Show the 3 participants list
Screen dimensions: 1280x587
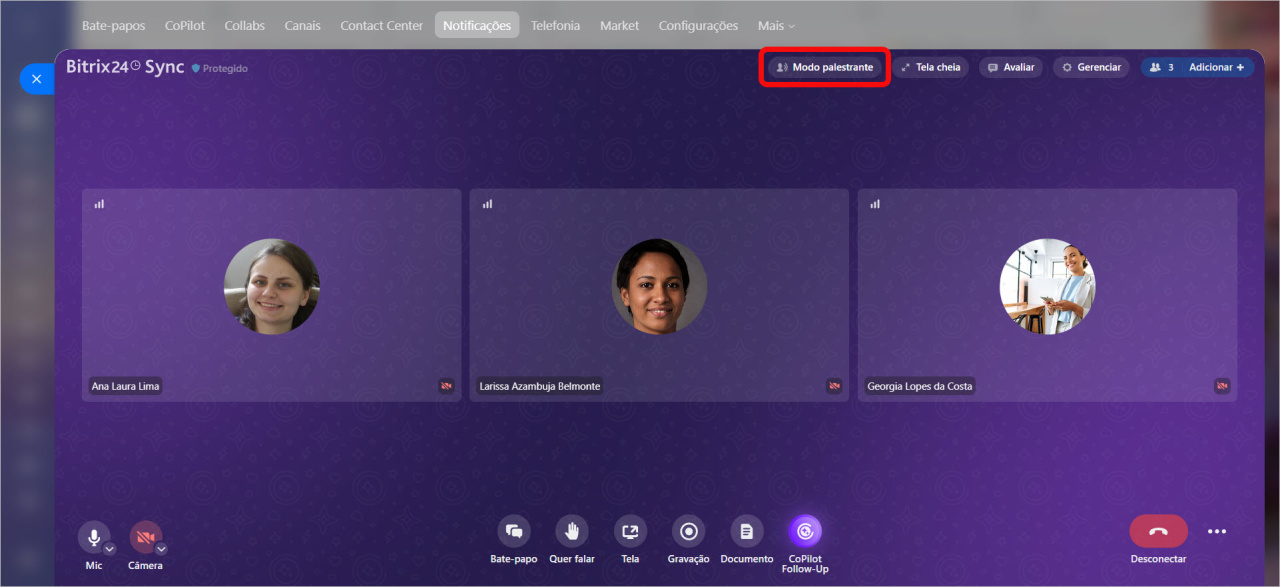point(1161,67)
